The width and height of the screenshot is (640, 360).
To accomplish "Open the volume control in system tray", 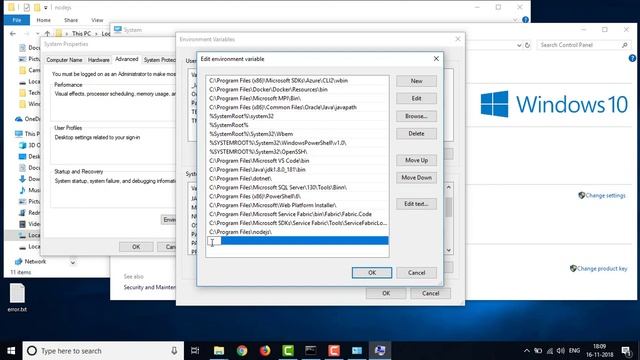I will click(561, 351).
